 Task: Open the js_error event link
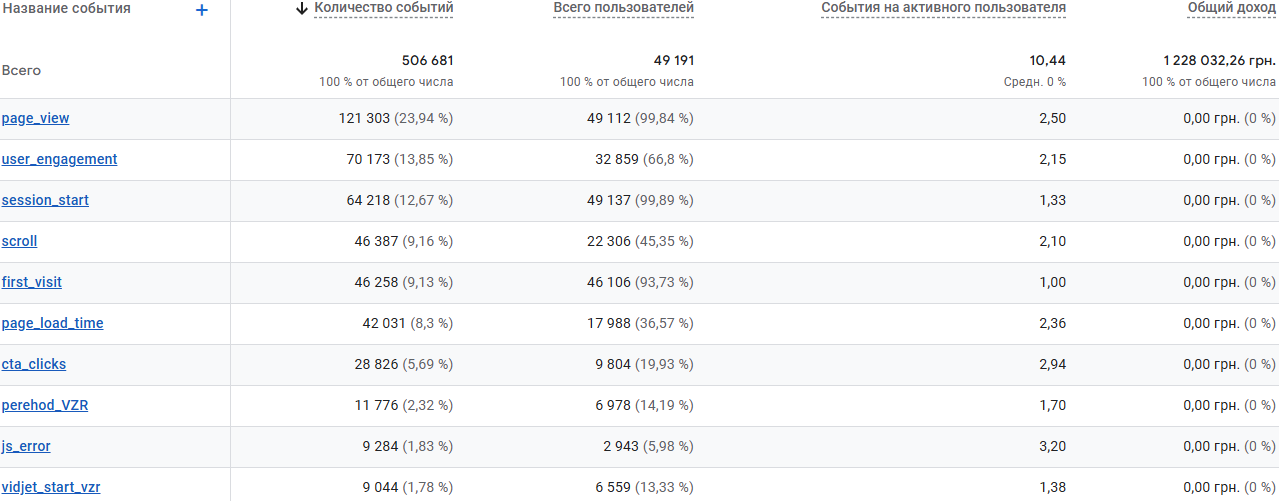tap(26, 446)
